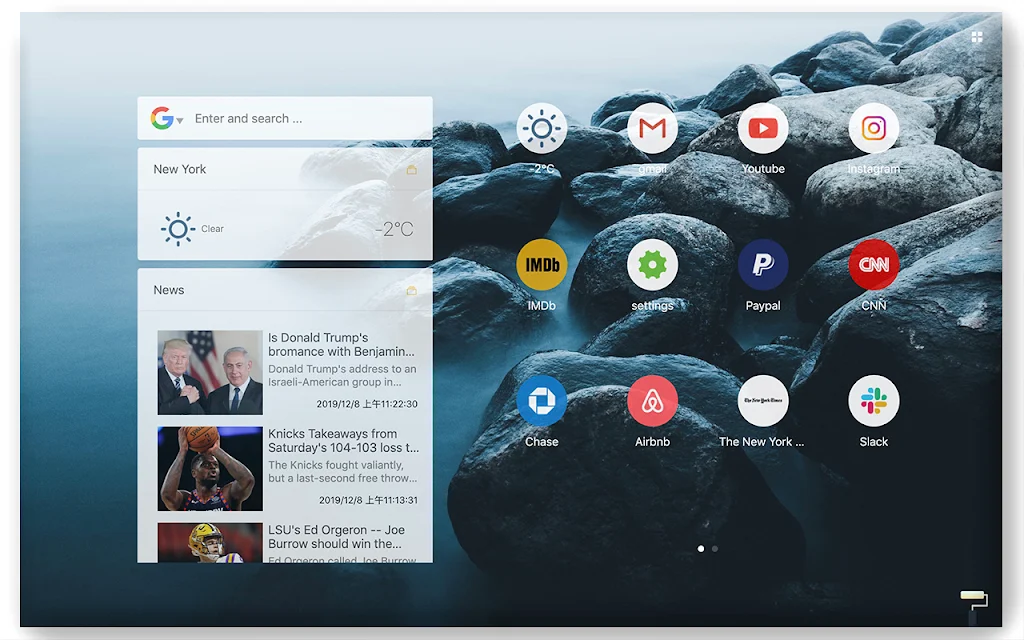Go to the first shortcuts page dot

[701, 549]
